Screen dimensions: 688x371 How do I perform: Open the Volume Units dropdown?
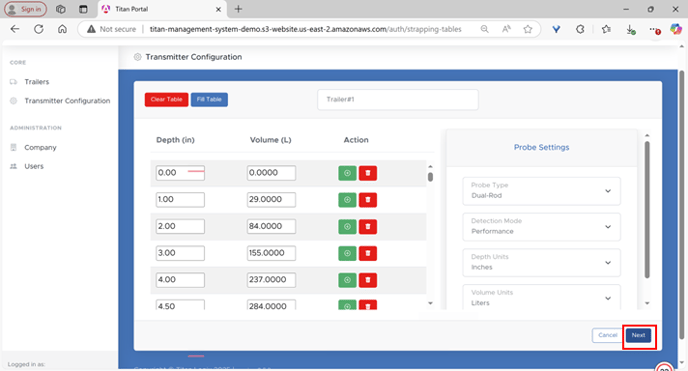(x=541, y=297)
